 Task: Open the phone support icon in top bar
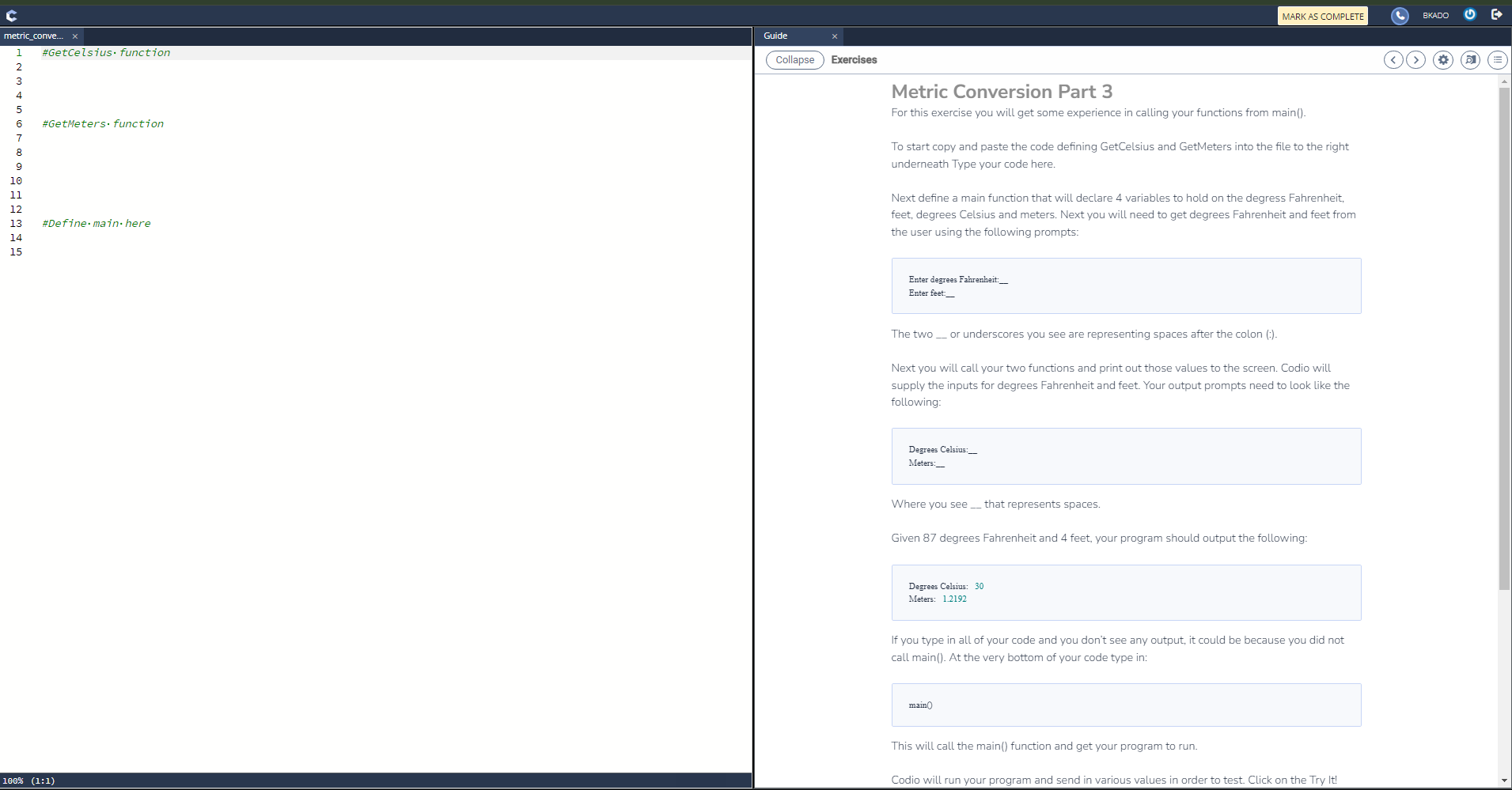(x=1399, y=15)
